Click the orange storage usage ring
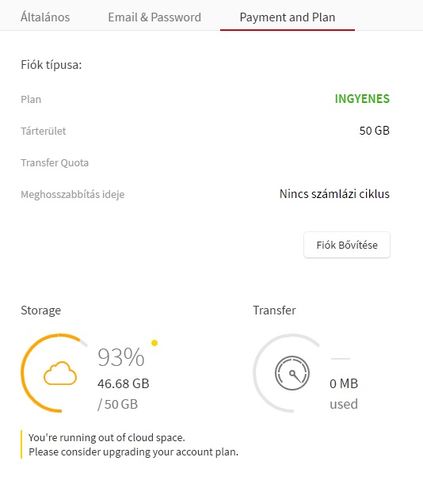 click(x=53, y=373)
